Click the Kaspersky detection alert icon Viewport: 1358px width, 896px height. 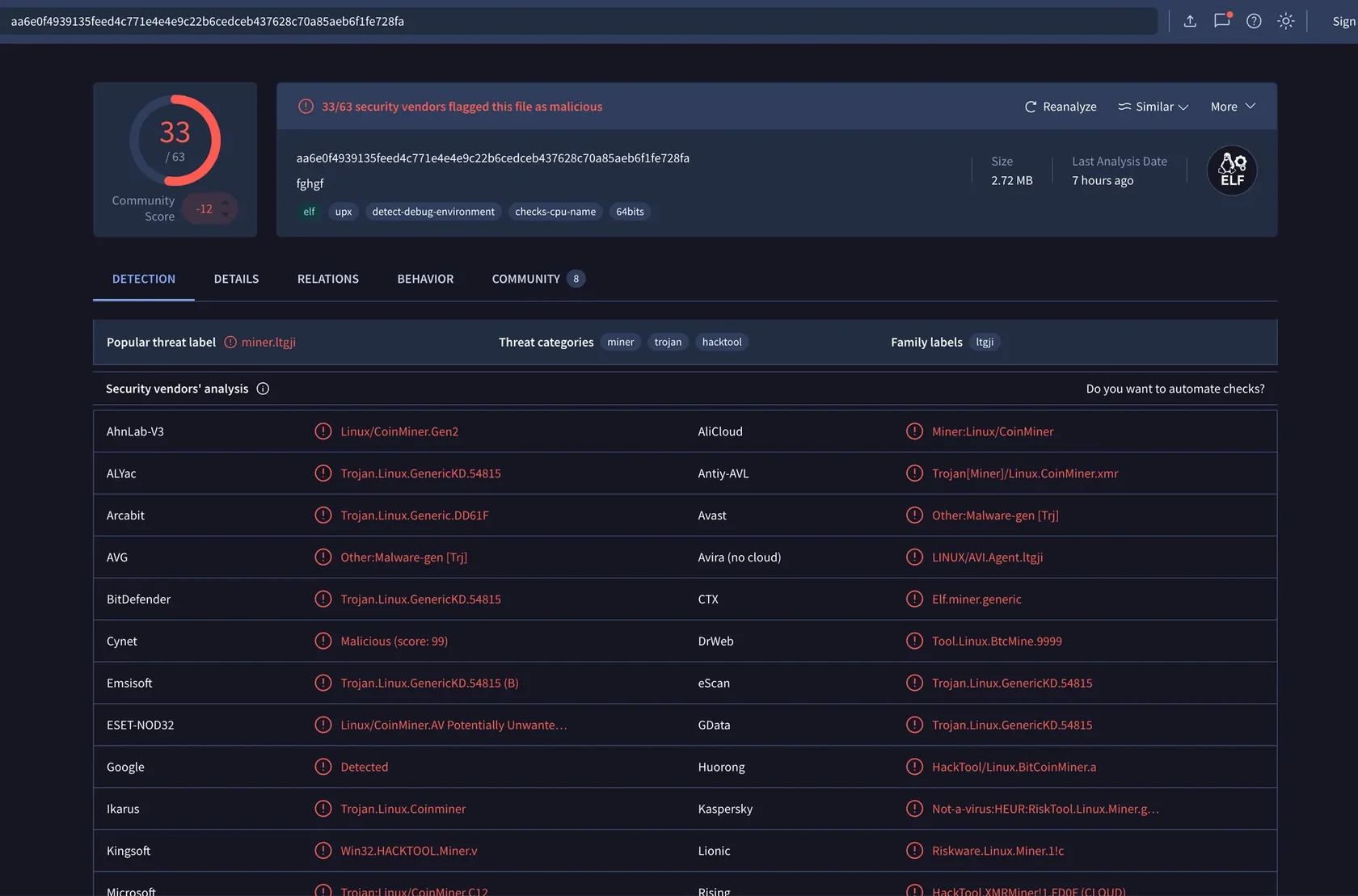coord(914,809)
